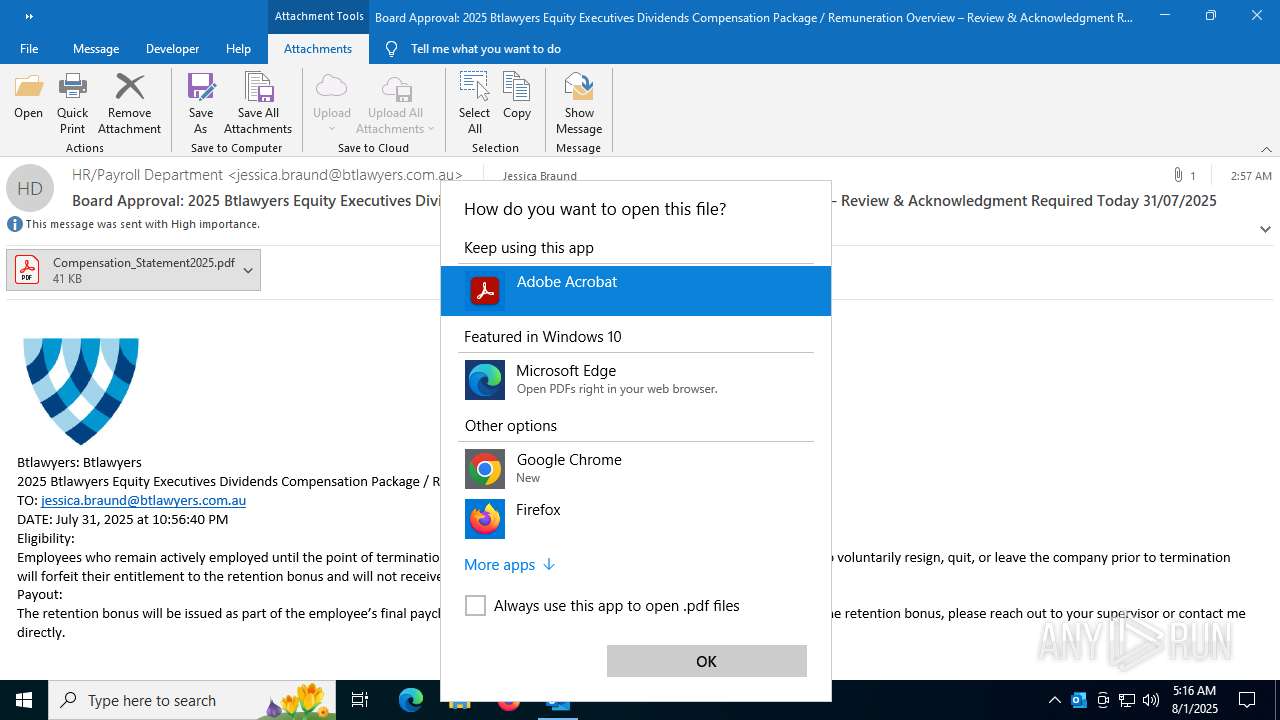Viewport: 1280px width, 720px height.
Task: Select Firefox in the open-with list
Action: click(636, 518)
